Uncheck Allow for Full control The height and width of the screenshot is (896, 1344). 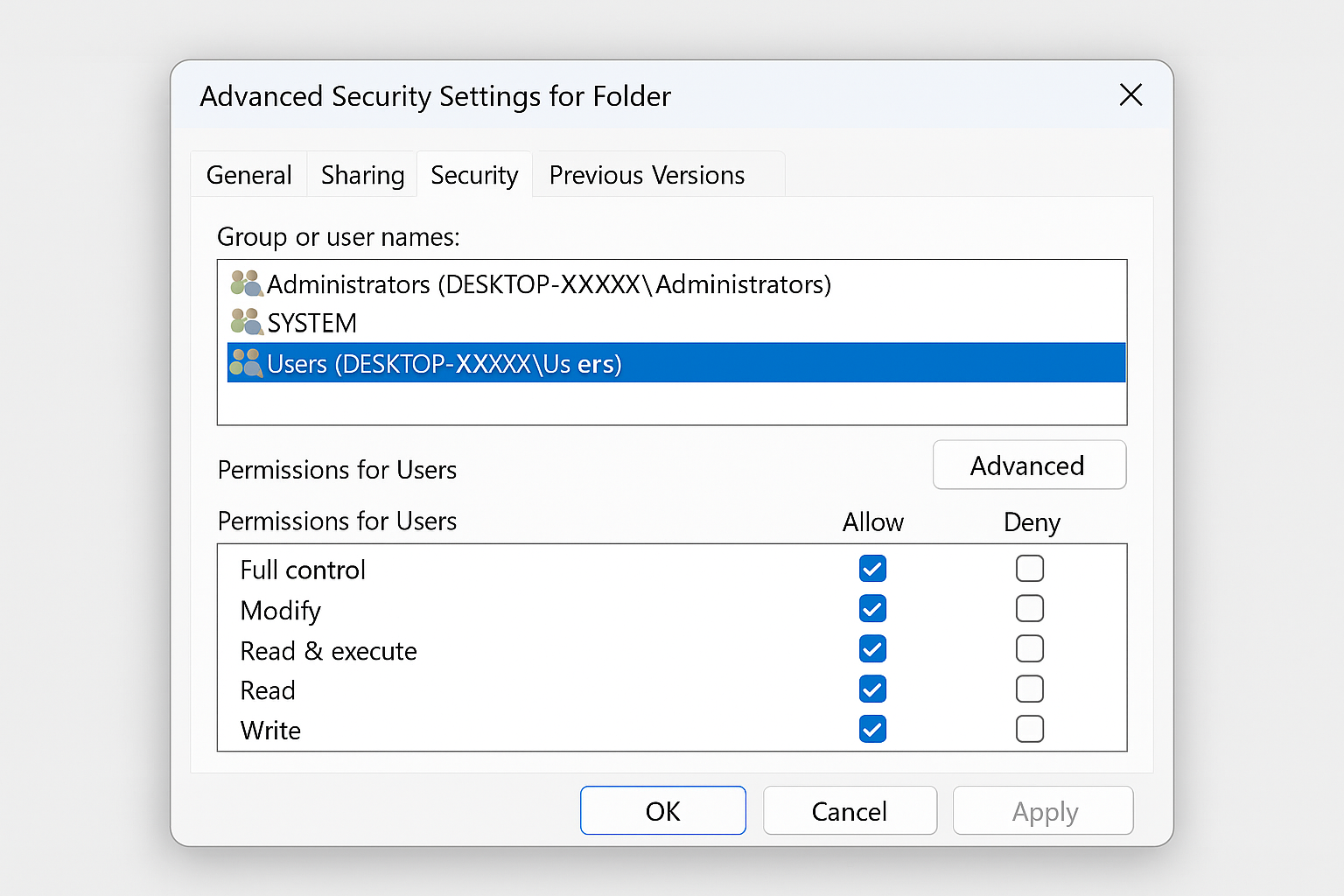point(872,569)
